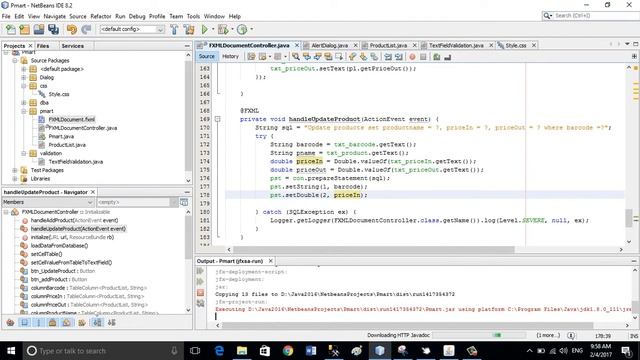Click the Redo toolbar icon

tap(86, 29)
